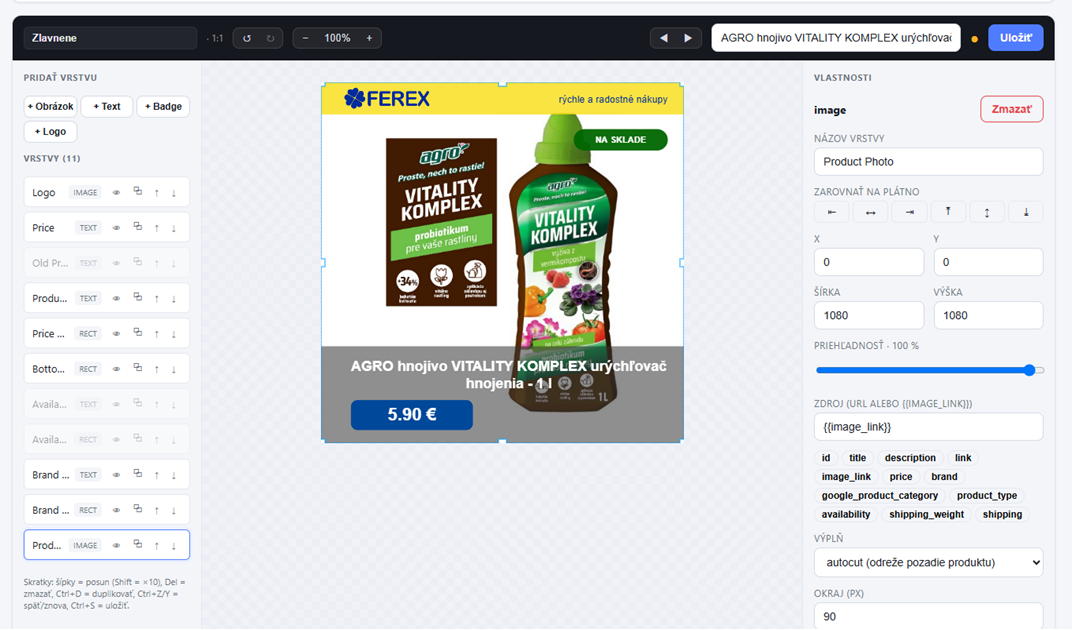Select the Availa... rect layer row
The image size is (1072, 630).
(107, 439)
